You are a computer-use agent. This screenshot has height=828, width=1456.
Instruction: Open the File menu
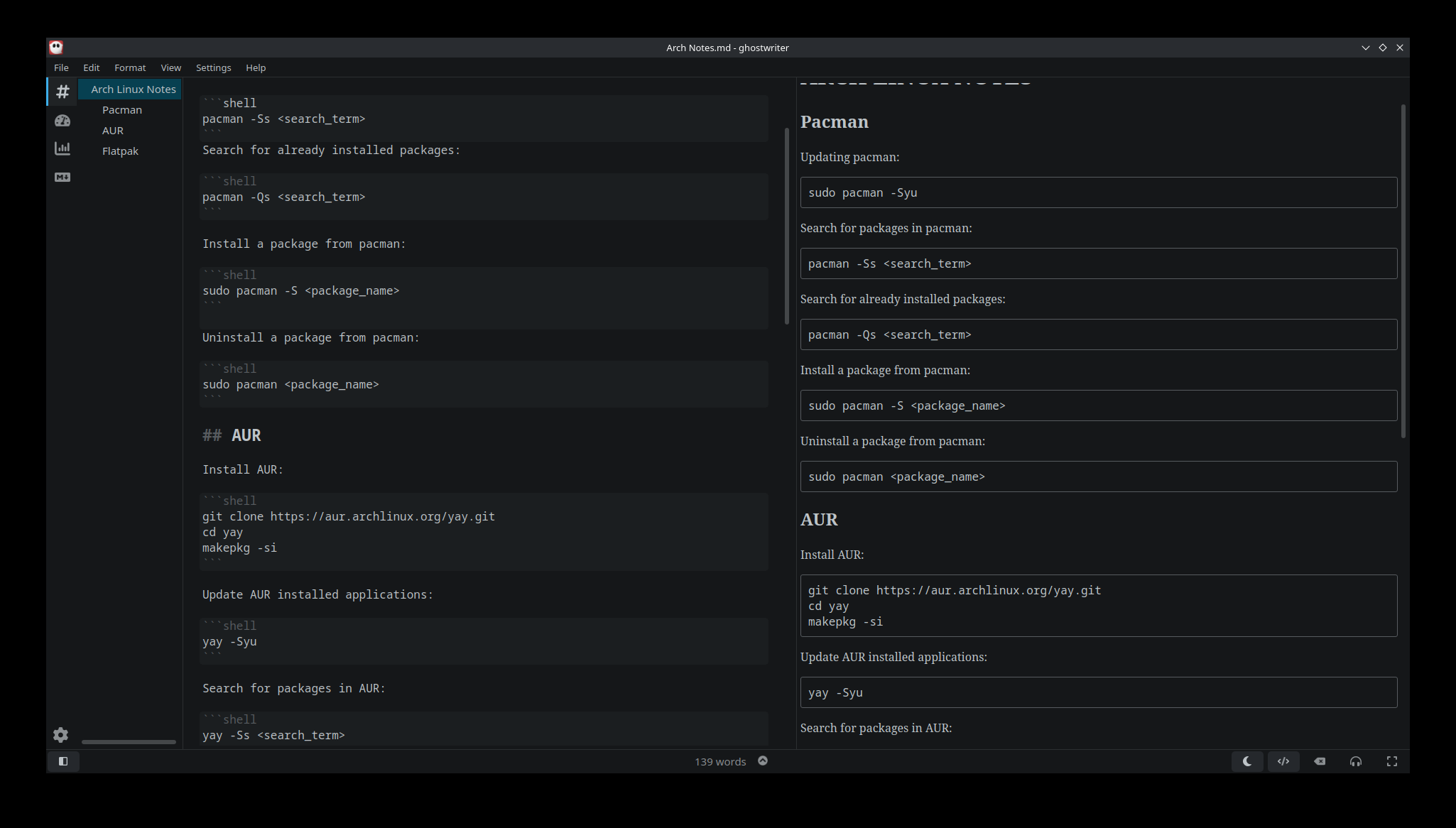point(61,67)
